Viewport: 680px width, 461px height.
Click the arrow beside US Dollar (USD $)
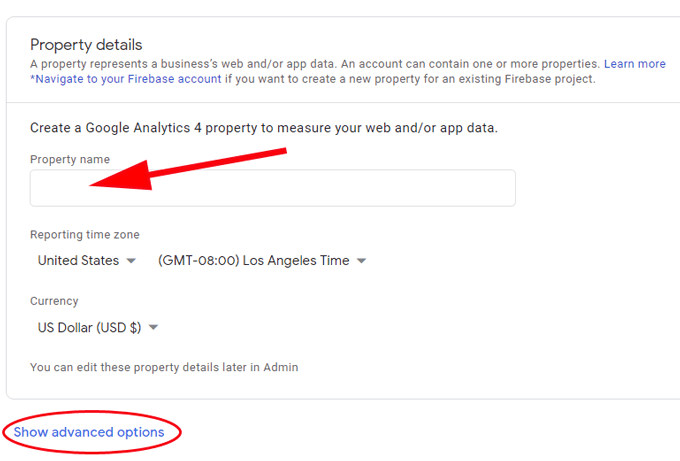154,327
